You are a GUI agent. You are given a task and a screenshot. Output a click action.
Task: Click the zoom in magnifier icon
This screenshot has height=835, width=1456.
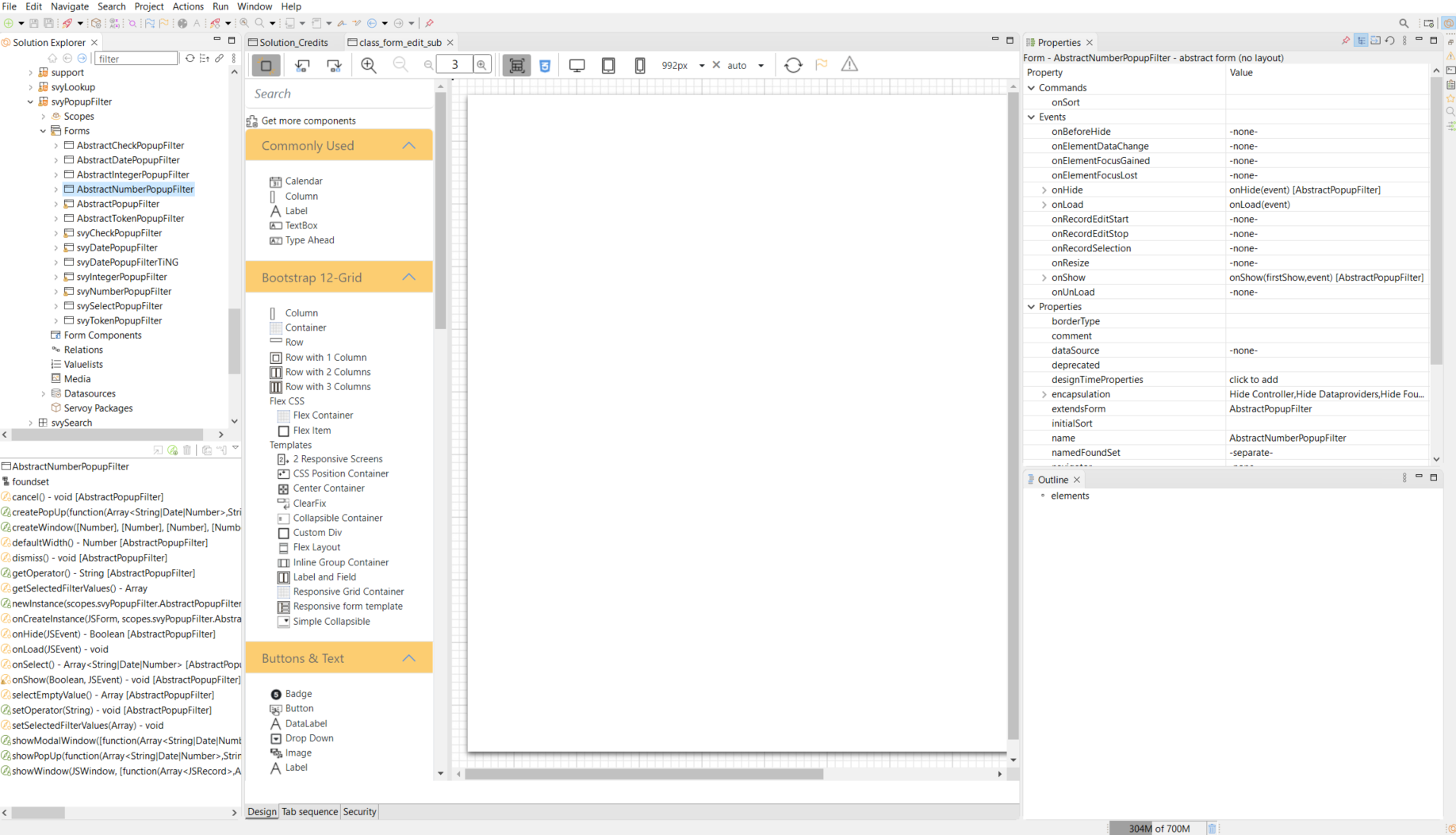point(369,65)
